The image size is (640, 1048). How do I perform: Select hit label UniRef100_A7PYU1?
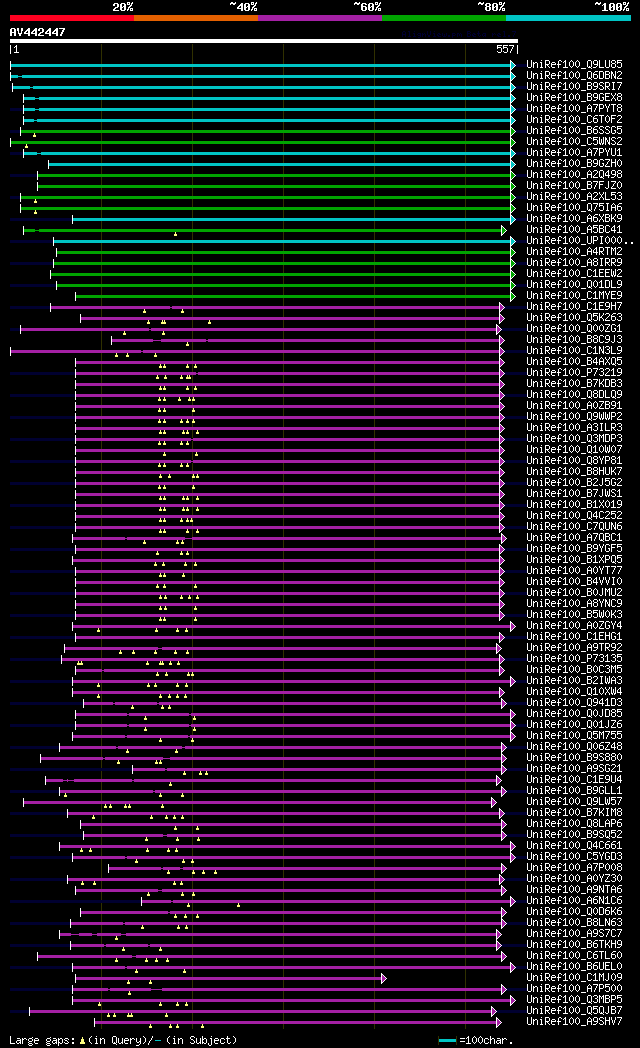pos(574,153)
